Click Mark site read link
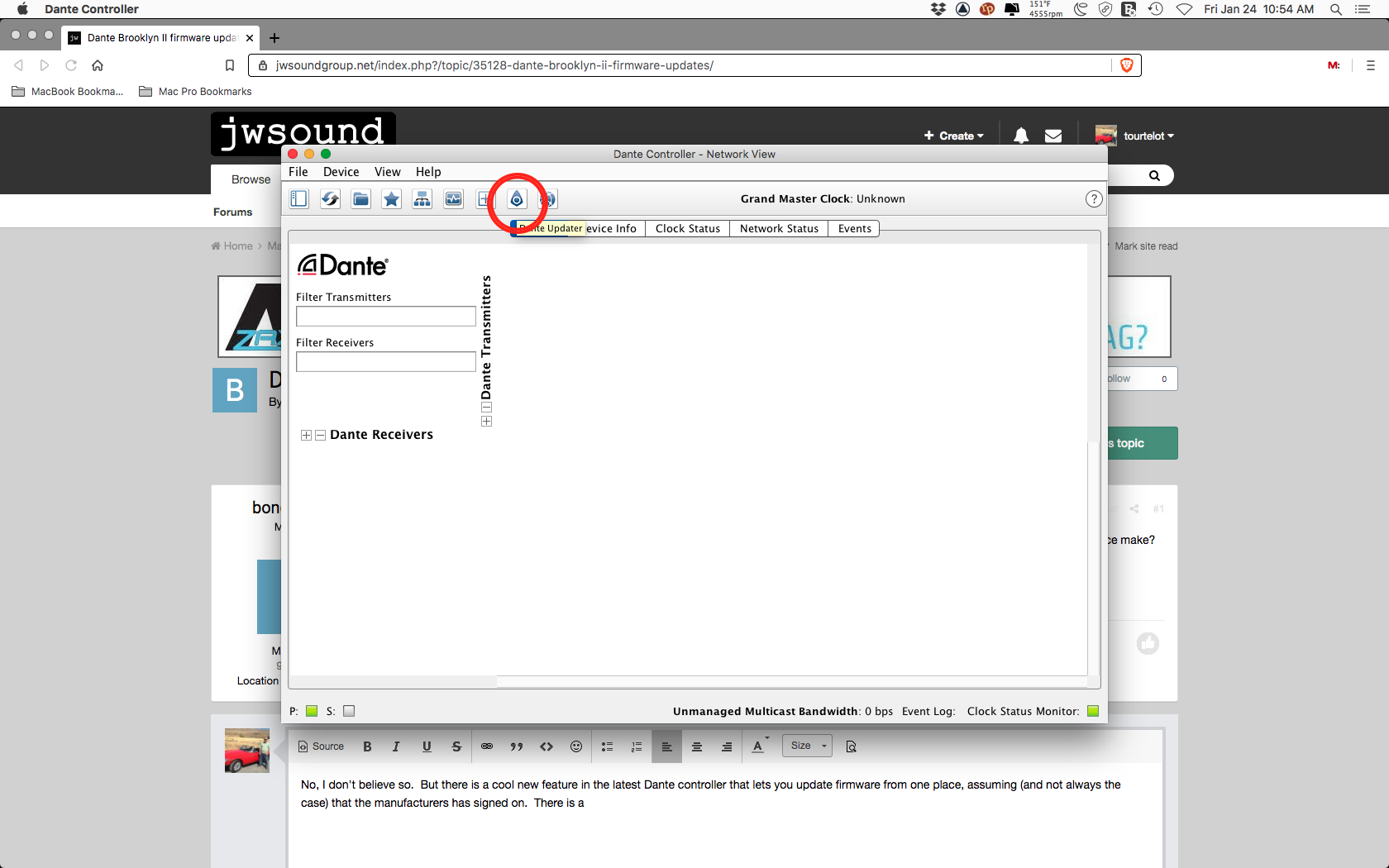The image size is (1389, 868). coord(1146,246)
